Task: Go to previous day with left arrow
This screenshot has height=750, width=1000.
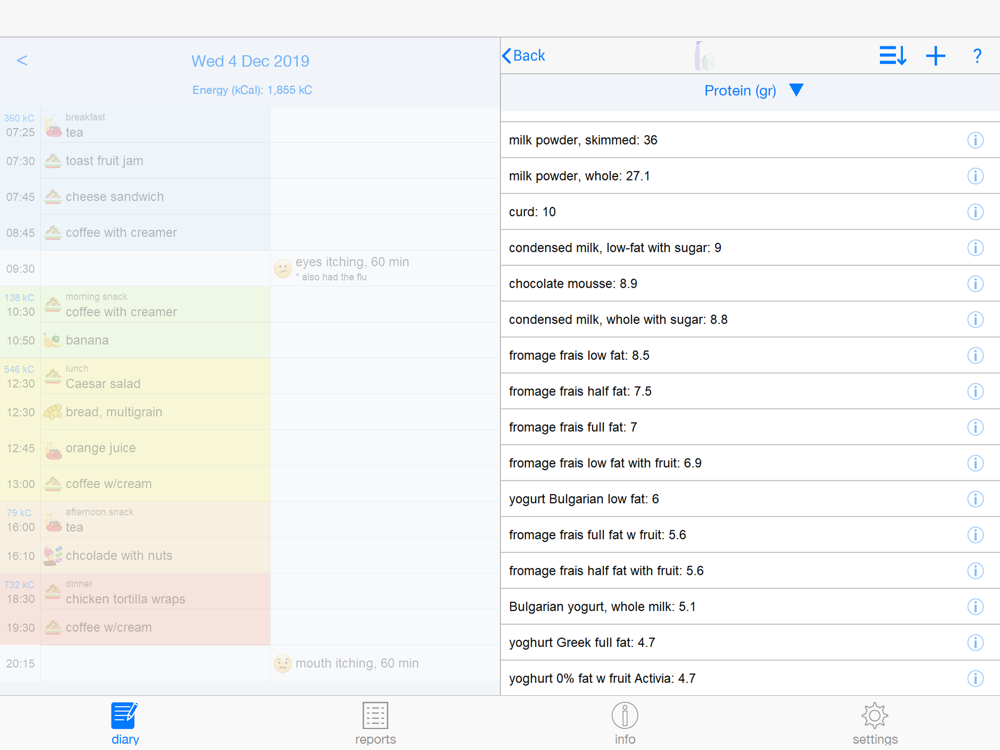Action: [22, 61]
